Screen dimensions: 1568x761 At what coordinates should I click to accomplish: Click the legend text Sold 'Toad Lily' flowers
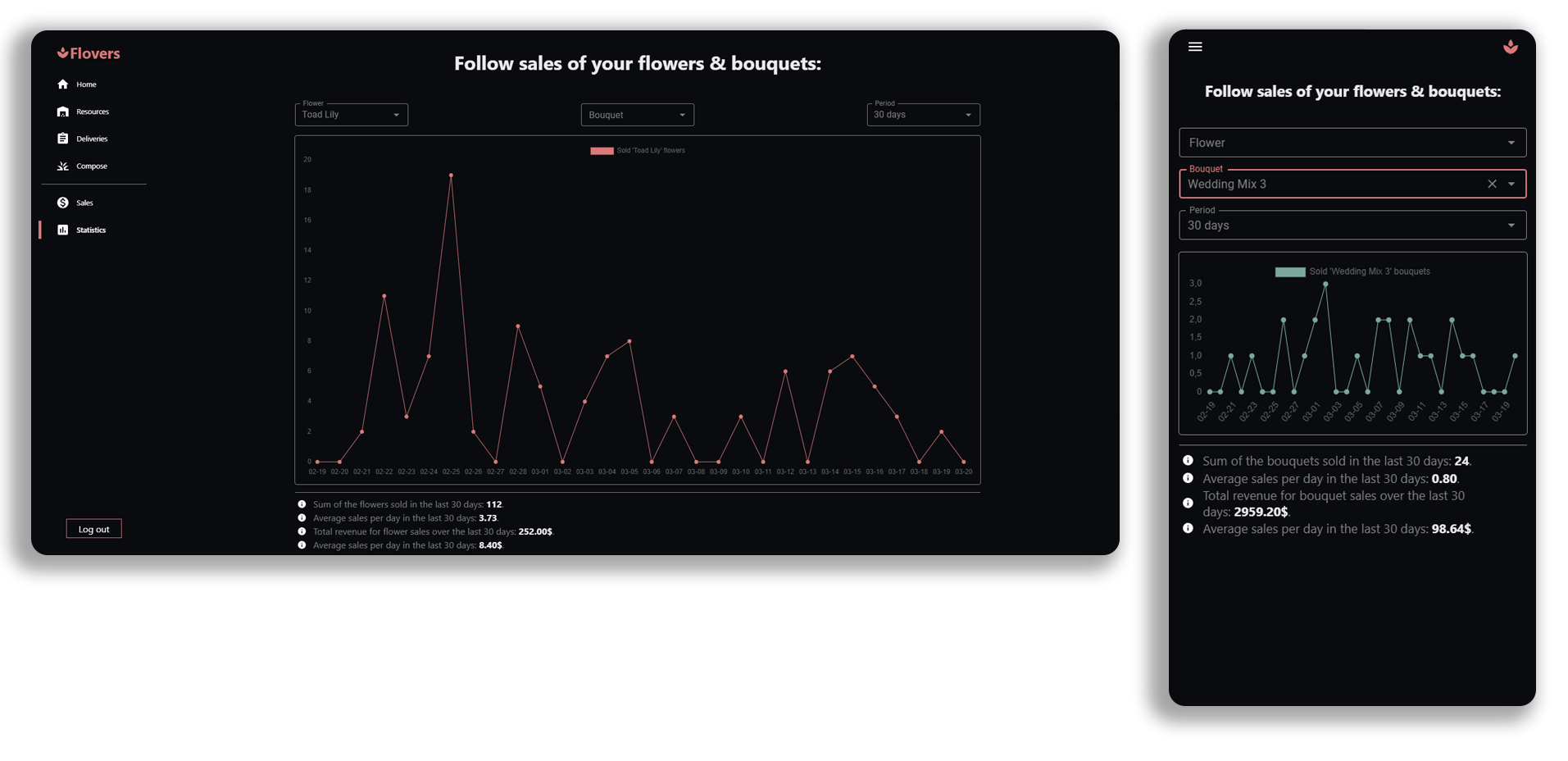pos(651,151)
